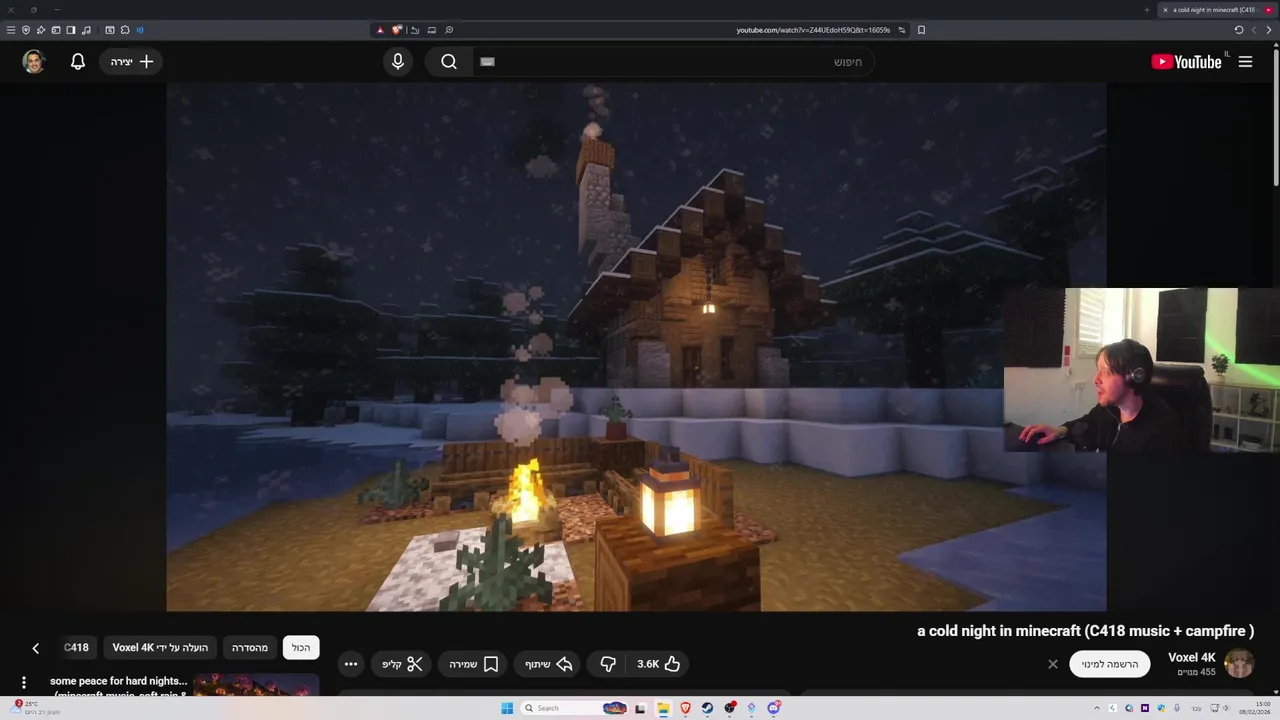Open the on-screen keyboard icon in search box
Screen dimensions: 1280x720
click(x=488, y=62)
